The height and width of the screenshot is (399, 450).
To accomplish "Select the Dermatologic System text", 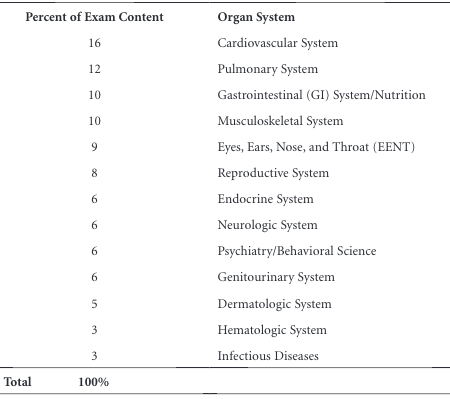I will tap(274, 304).
